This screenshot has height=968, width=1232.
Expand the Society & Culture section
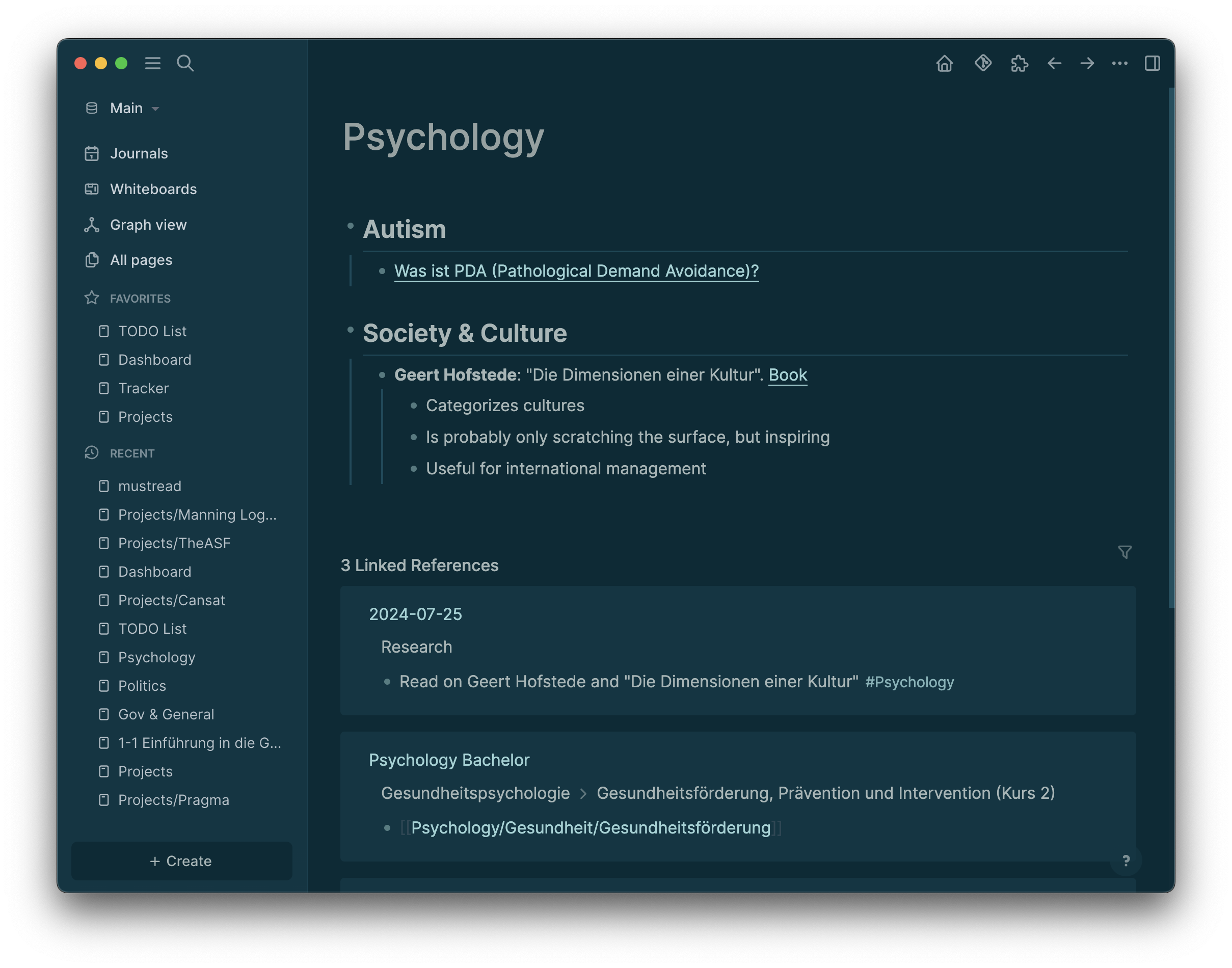(351, 331)
